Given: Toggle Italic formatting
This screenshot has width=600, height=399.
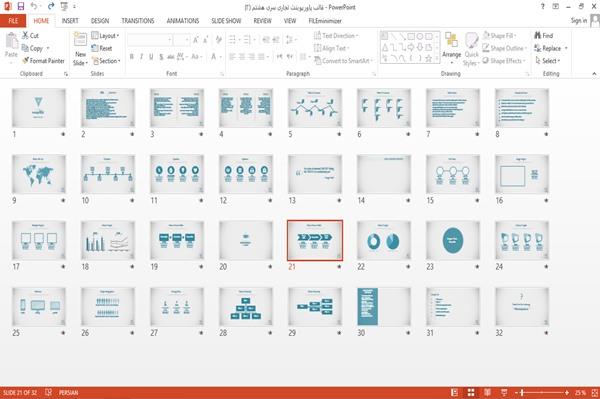Looking at the screenshot, I should [x=141, y=57].
